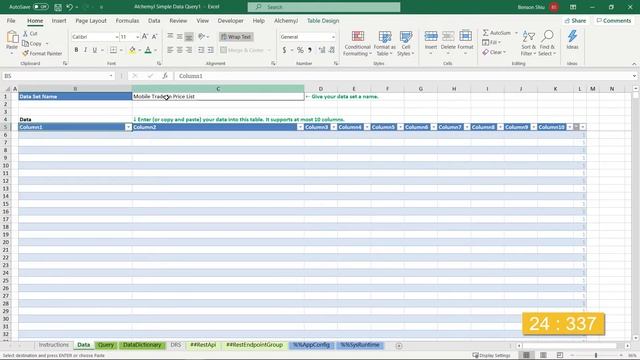Click the Fill Color bucket icon

click(x=132, y=50)
